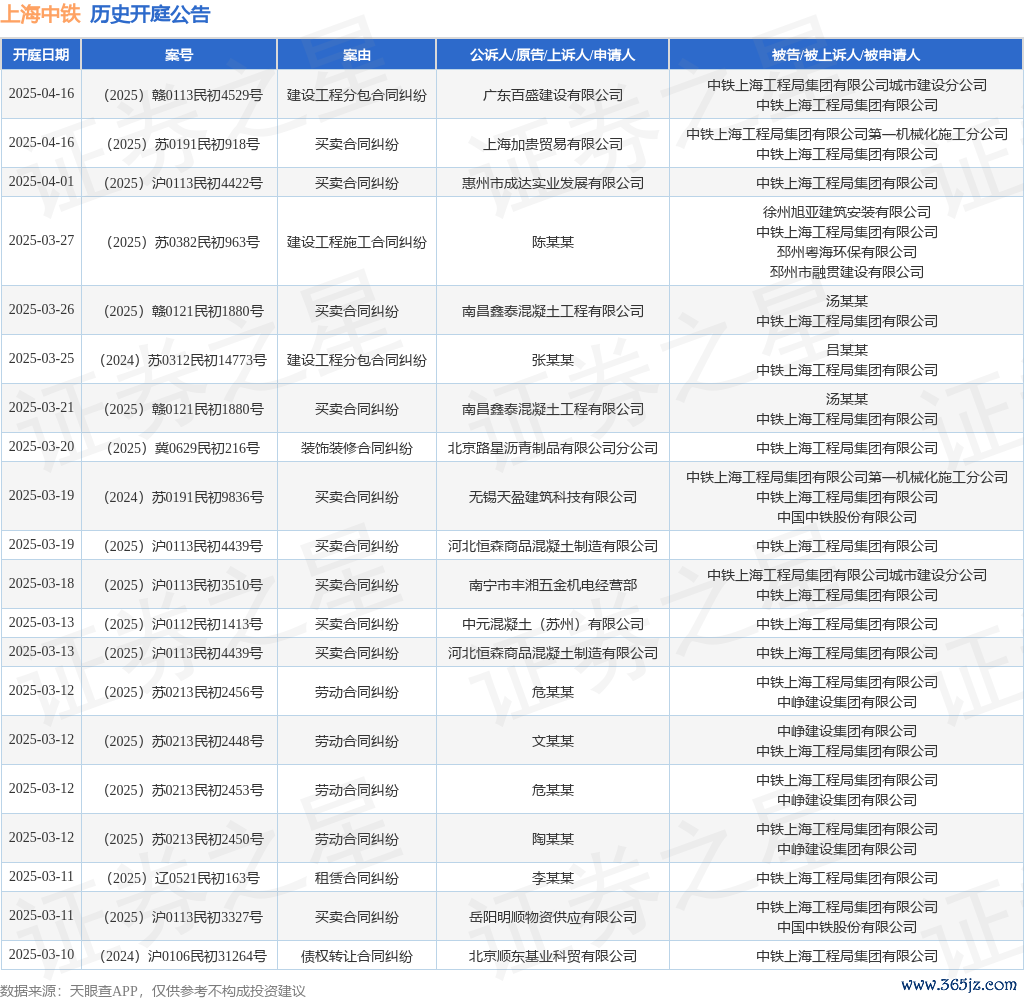Click the date "2025-03-18"
This screenshot has height=1000, width=1024.
(41, 583)
